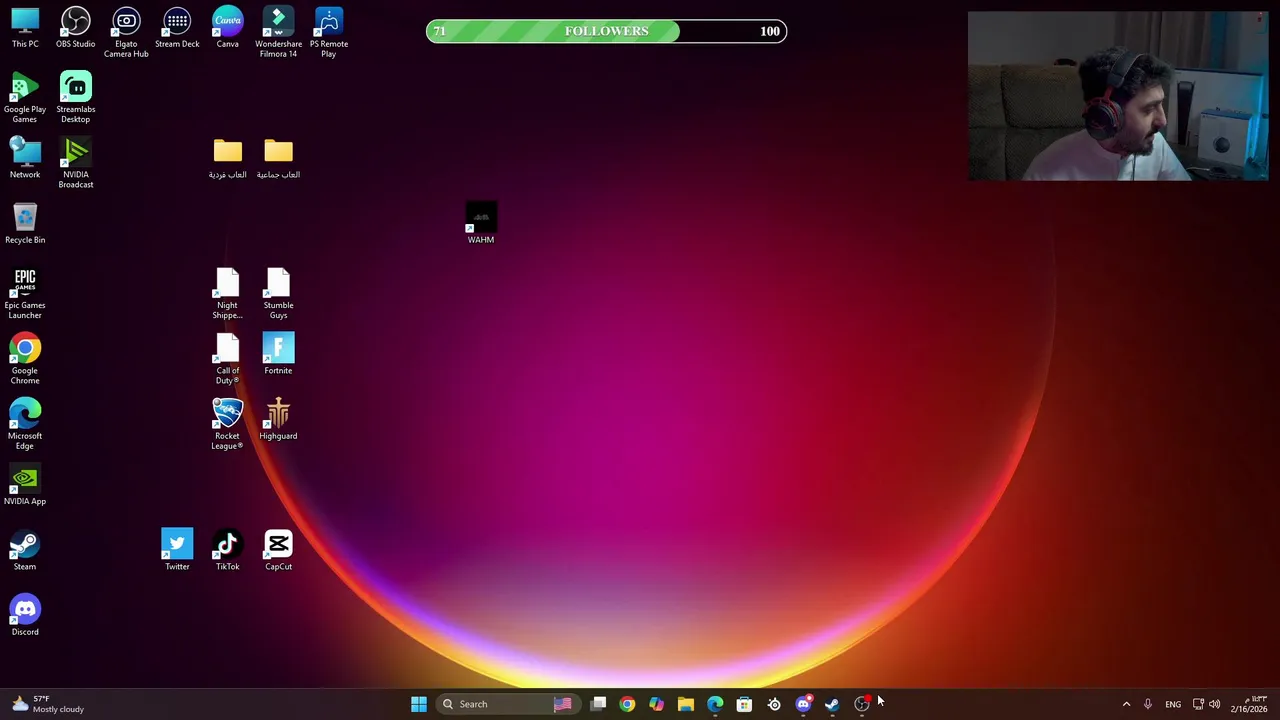Viewport: 1280px width, 720px height.
Task: Open File Explorer from taskbar
Action: (x=686, y=704)
